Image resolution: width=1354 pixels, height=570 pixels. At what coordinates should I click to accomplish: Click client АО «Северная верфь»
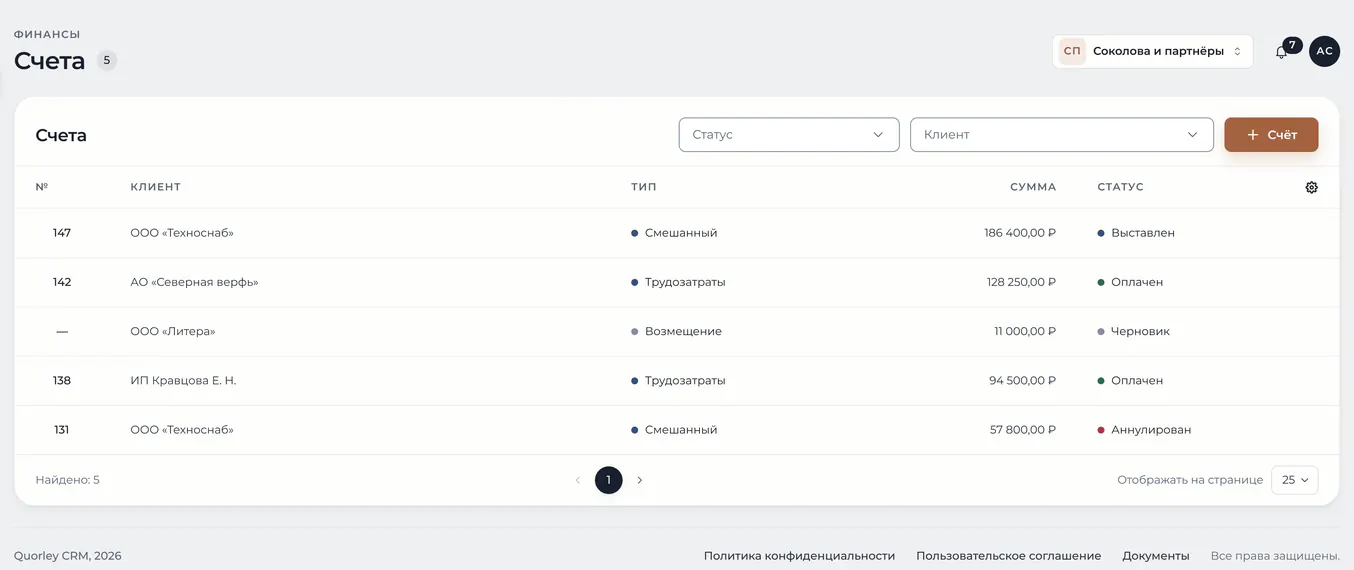194,282
